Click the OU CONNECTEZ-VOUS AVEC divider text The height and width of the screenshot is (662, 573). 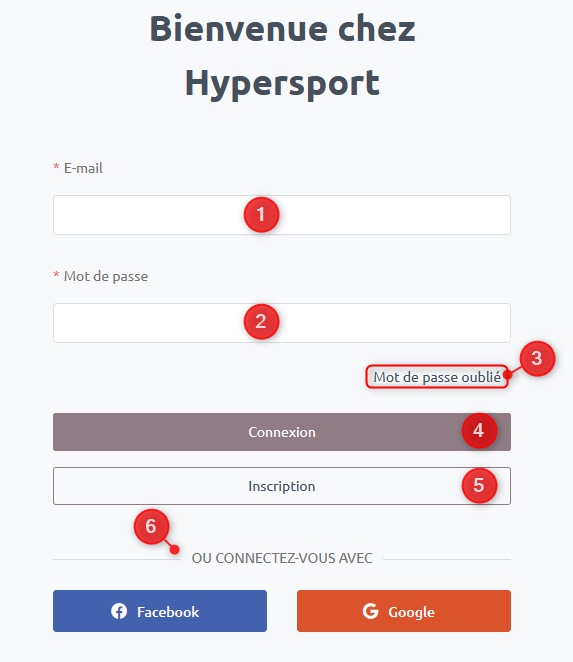tap(282, 558)
